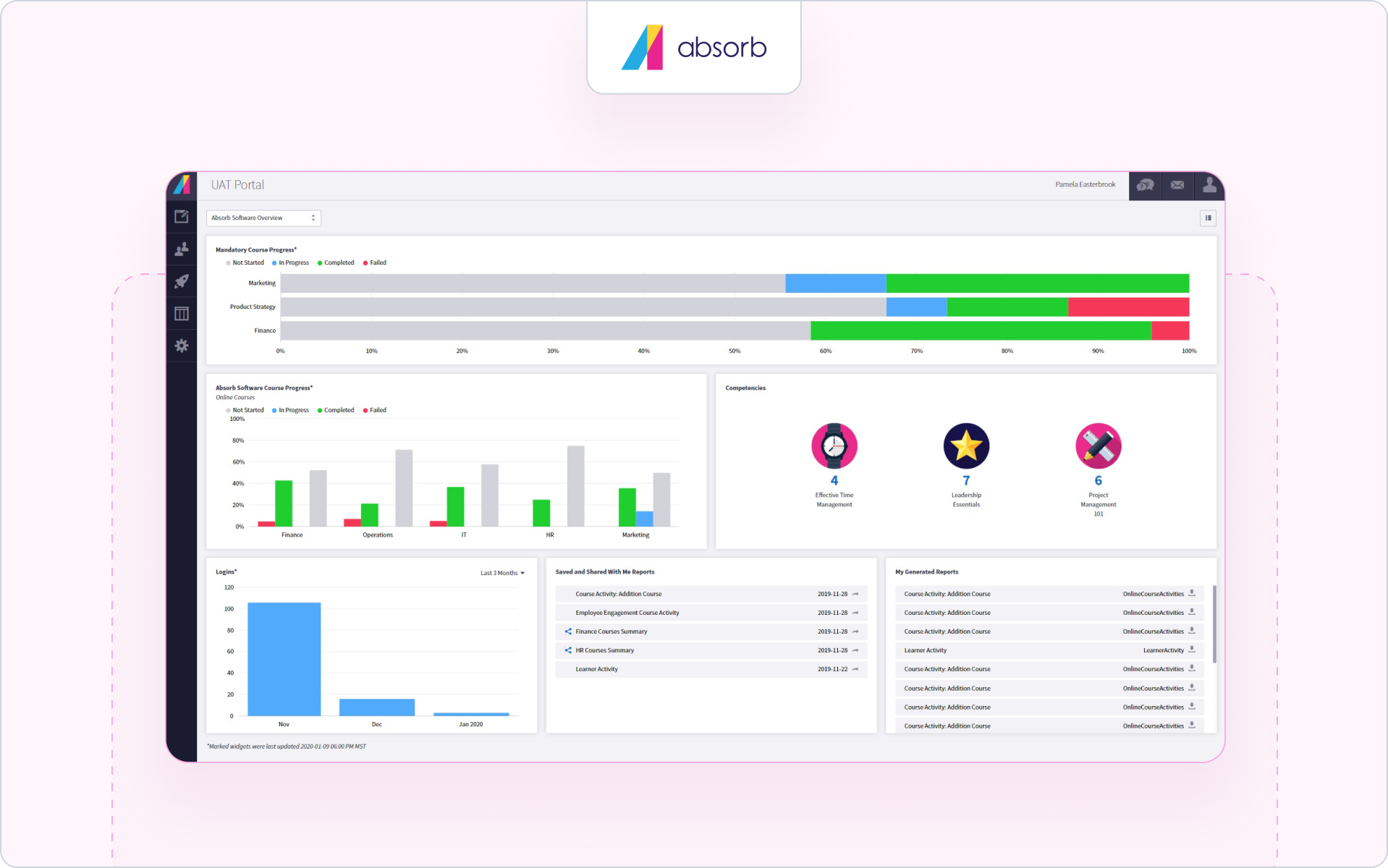Open the messages envelope icon

(x=1177, y=185)
